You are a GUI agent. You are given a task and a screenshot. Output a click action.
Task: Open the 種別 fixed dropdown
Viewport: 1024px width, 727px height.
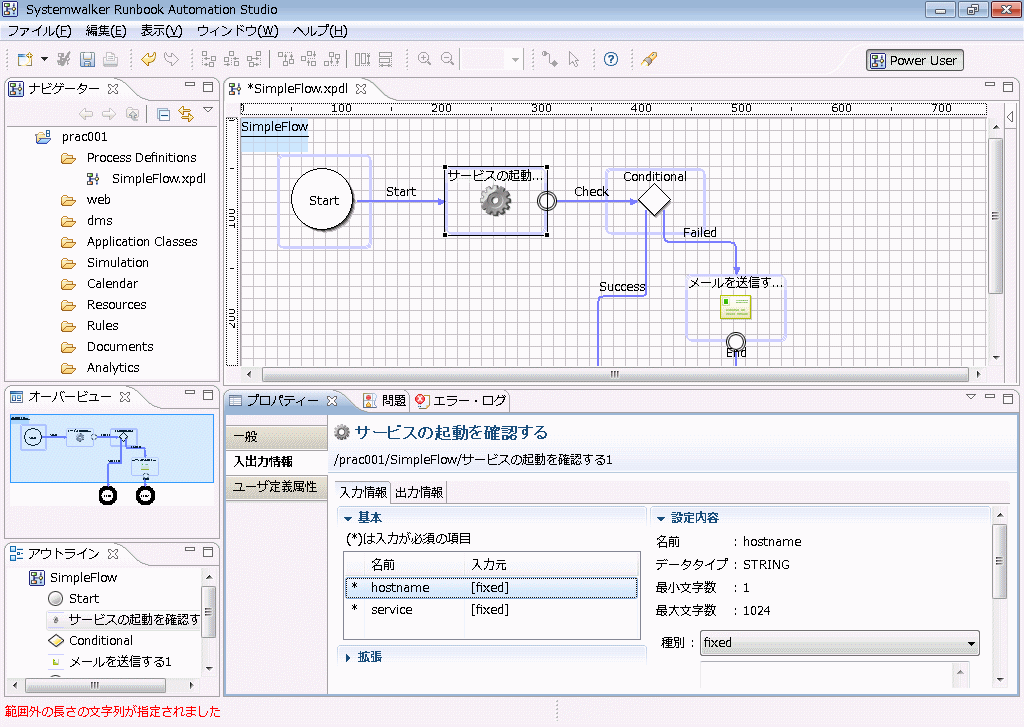coord(840,643)
